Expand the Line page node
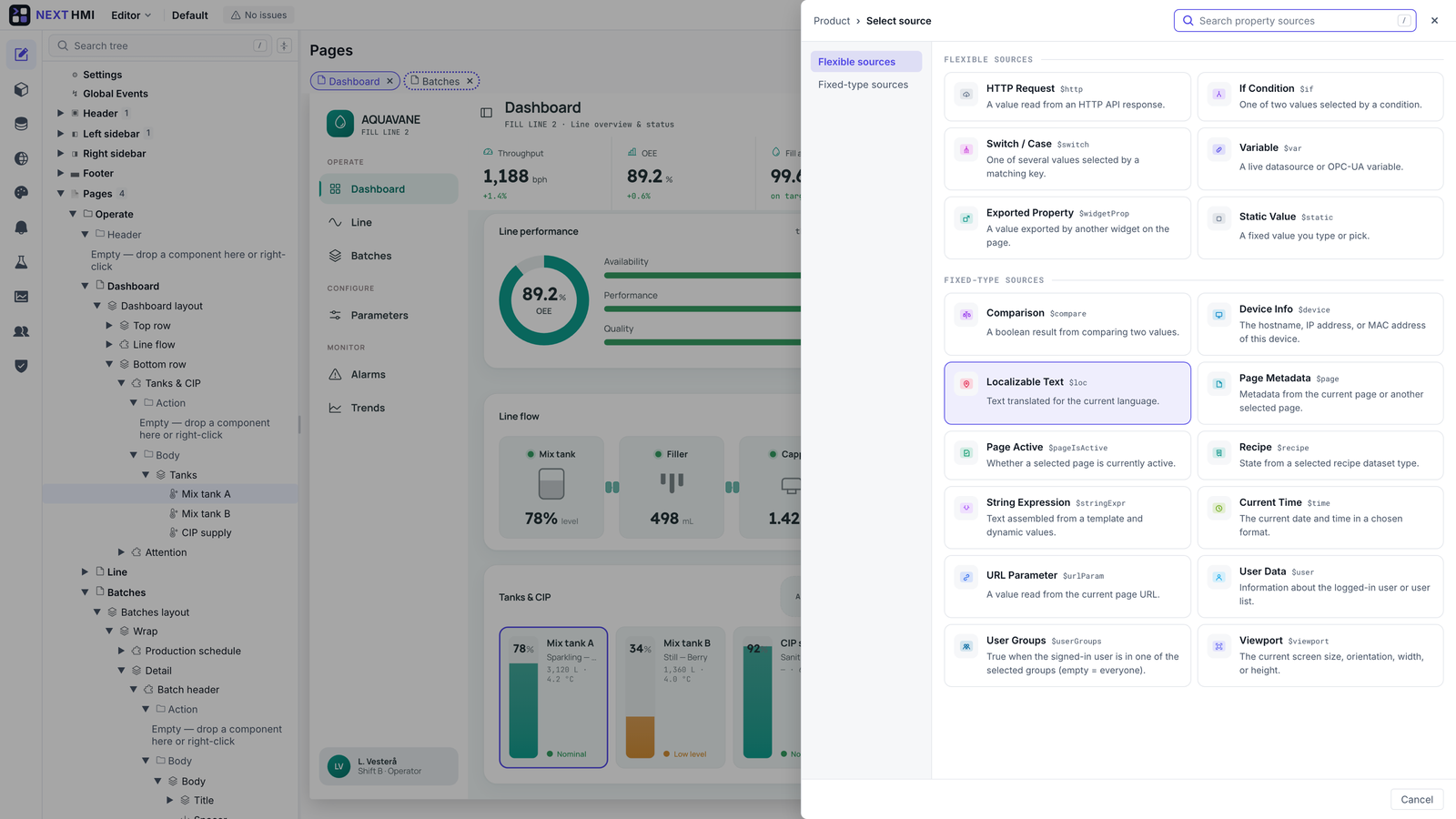The image size is (1456, 819). pos(86,571)
